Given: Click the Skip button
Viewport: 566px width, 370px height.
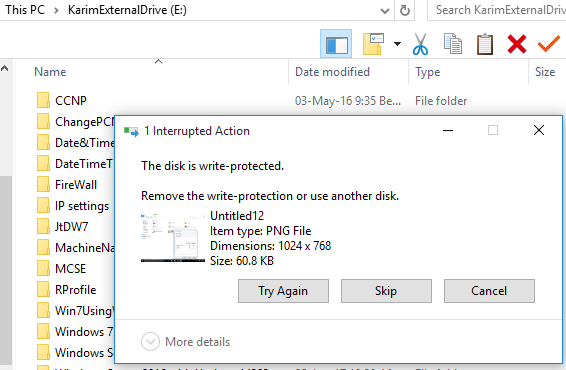Looking at the screenshot, I should point(386,291).
